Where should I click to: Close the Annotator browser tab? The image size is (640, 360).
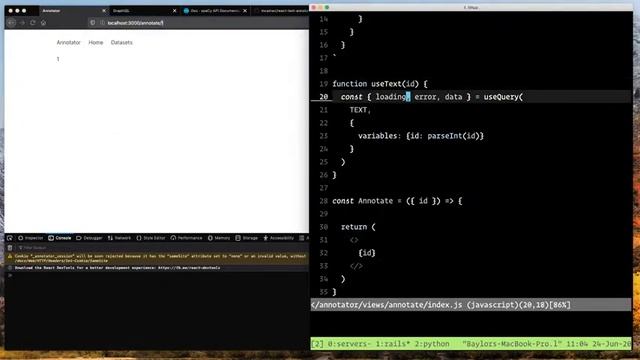(104, 11)
